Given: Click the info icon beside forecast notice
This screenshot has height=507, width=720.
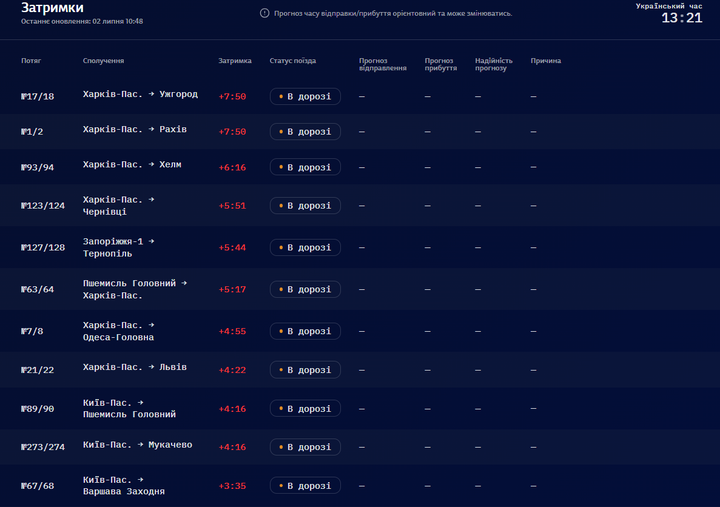Looking at the screenshot, I should click(x=264, y=13).
